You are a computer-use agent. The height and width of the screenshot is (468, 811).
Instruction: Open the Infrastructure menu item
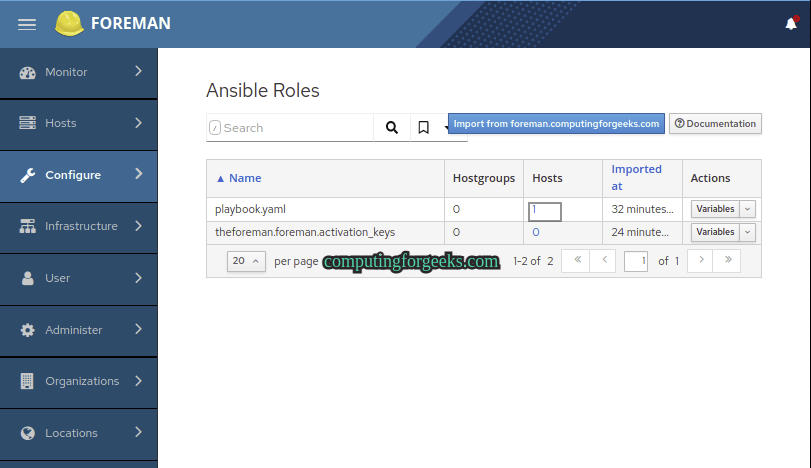79,227
